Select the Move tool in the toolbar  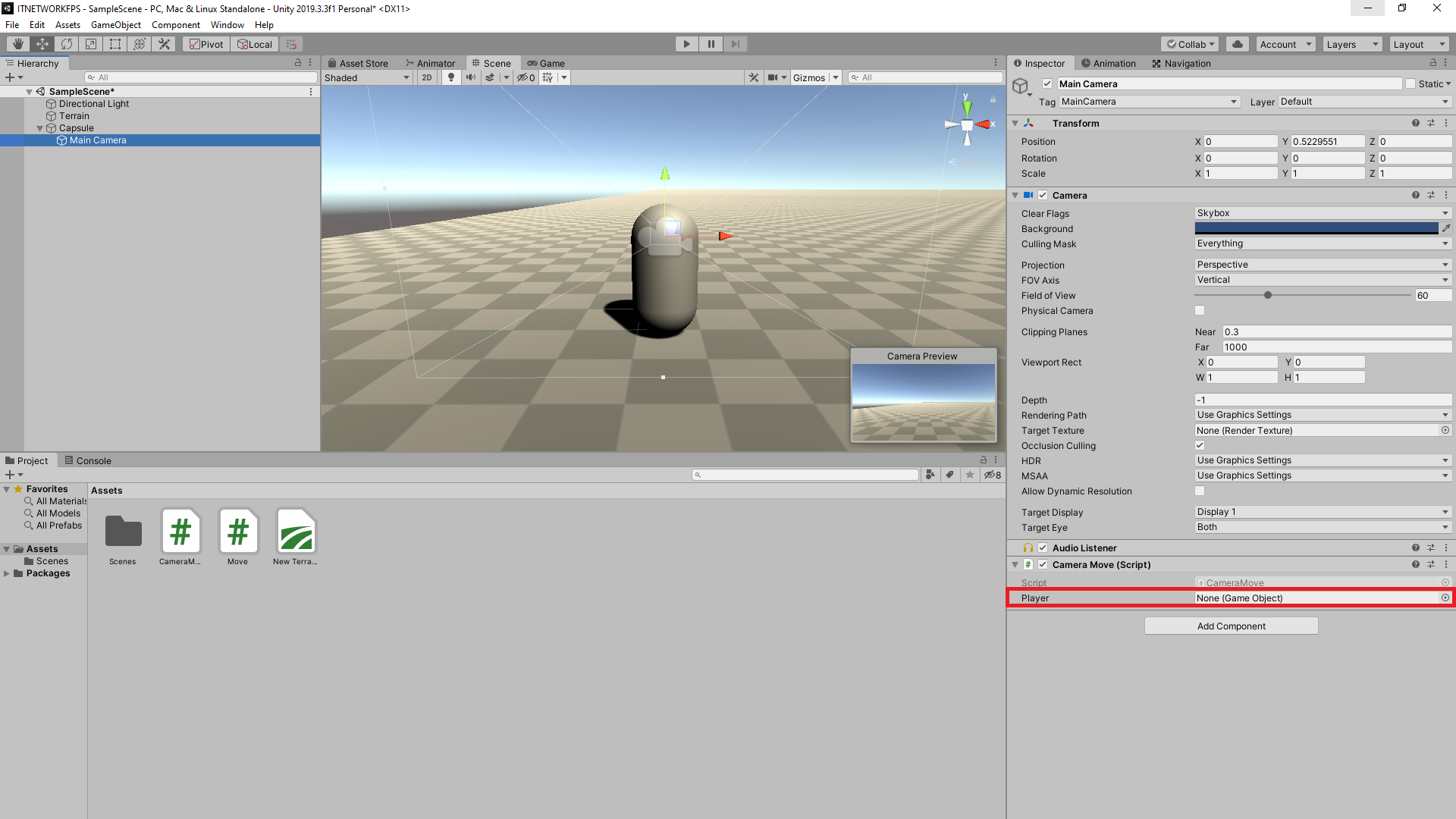pos(42,43)
